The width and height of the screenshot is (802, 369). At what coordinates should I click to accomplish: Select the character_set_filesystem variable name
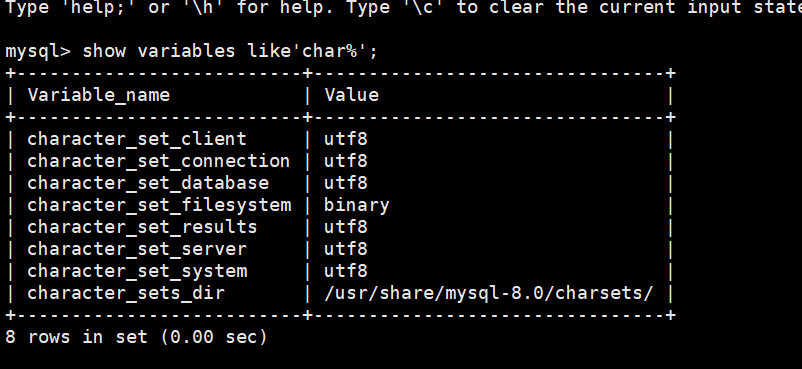click(x=159, y=205)
